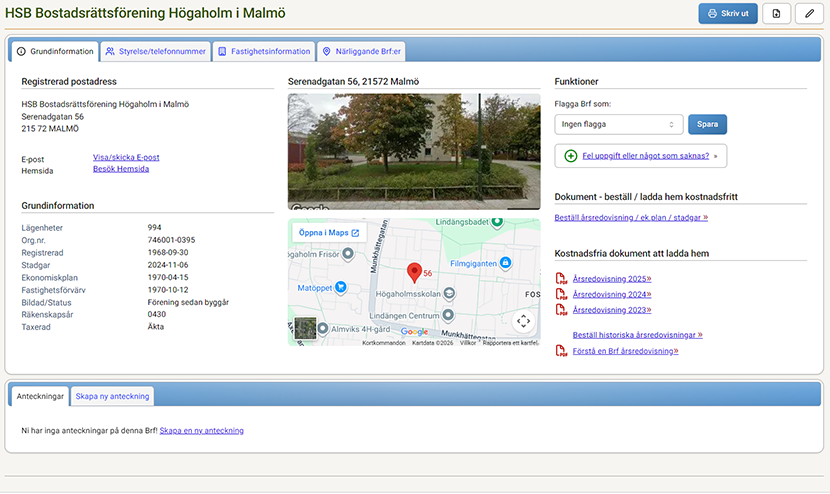Click the Skriv ut print button
Screen dimensions: 830x494
coord(728,14)
